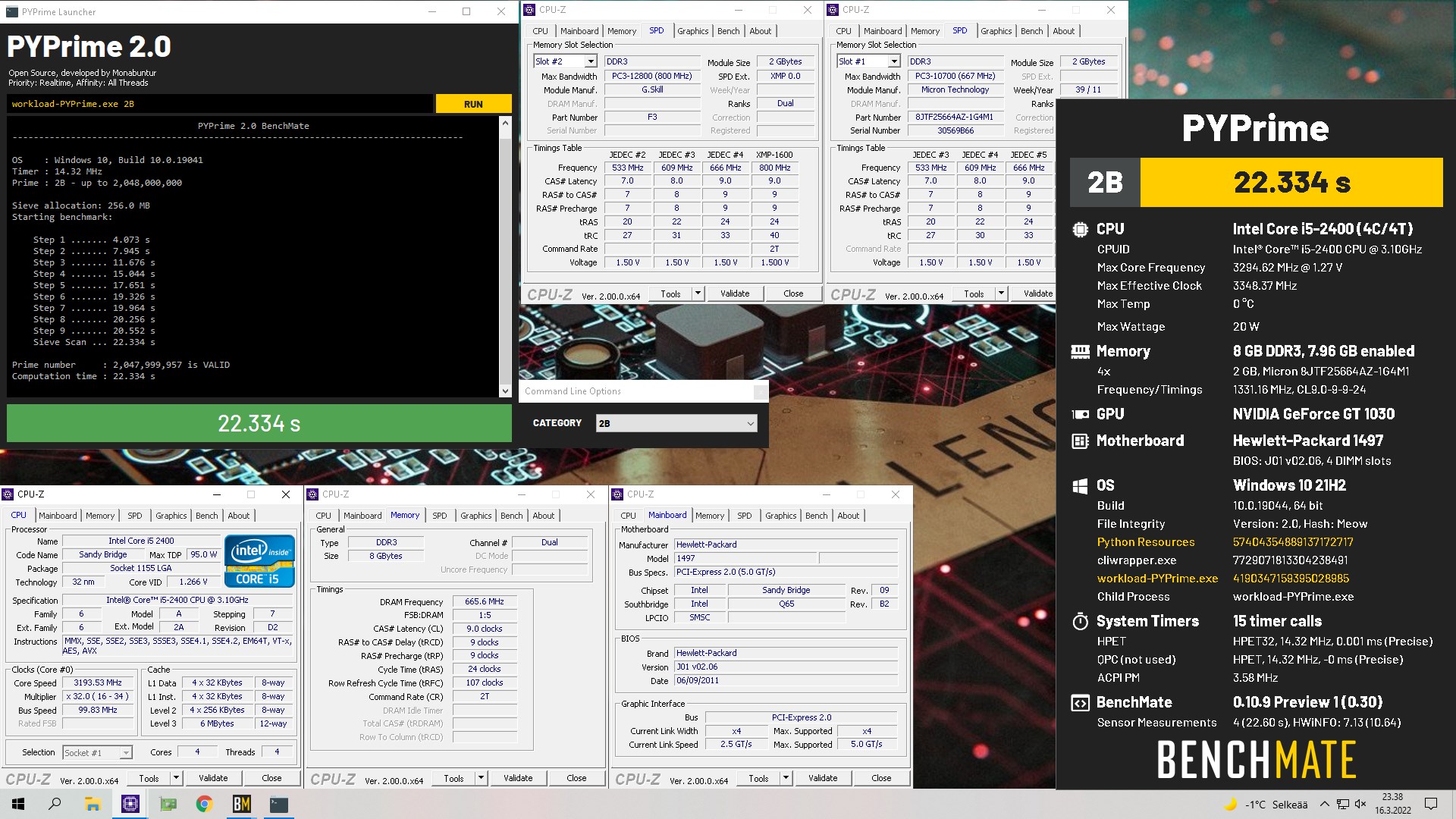Open File Explorer from the taskbar
Image resolution: width=1456 pixels, height=819 pixels.
point(93,804)
